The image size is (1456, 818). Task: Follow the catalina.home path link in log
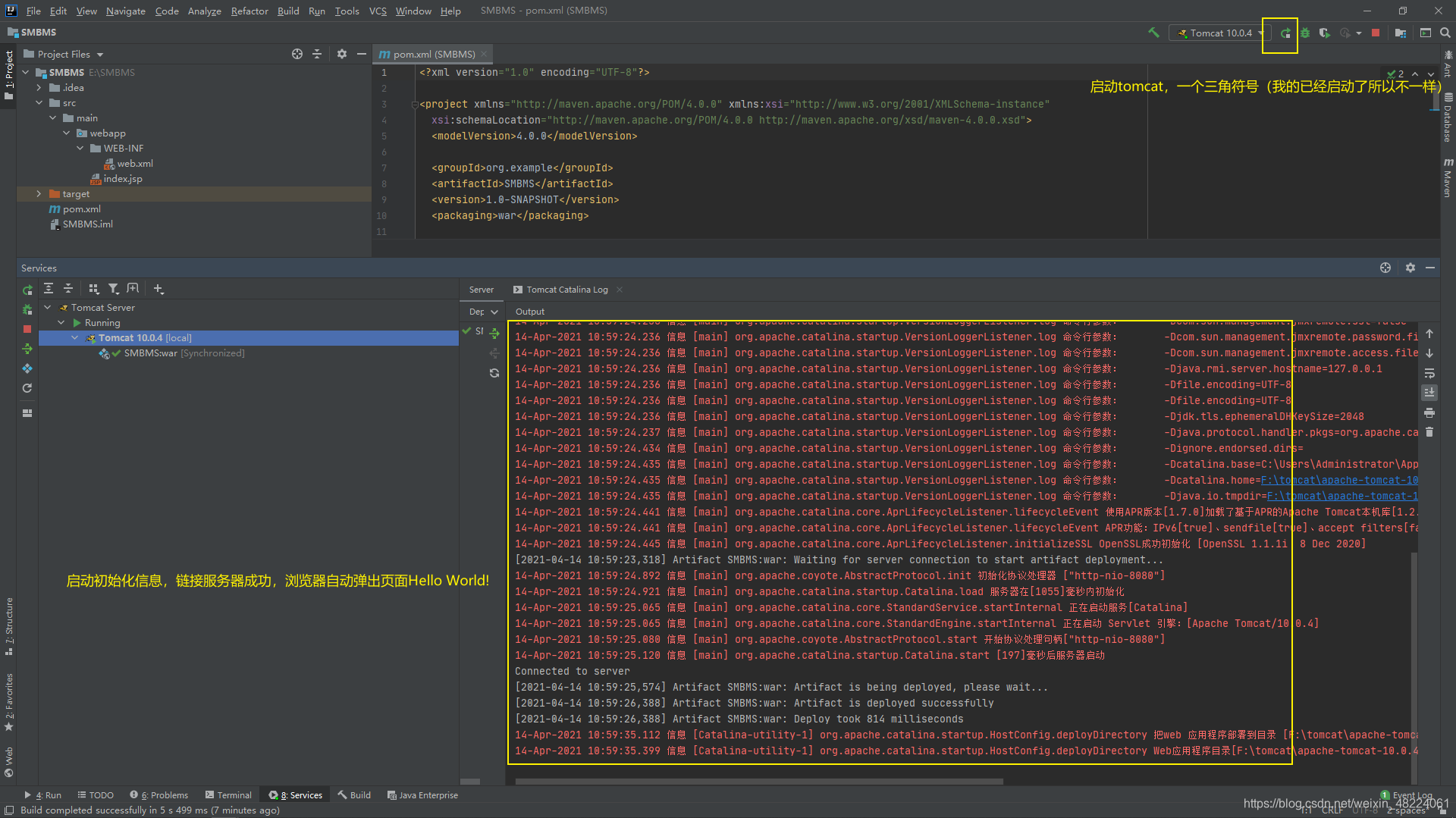click(1339, 480)
